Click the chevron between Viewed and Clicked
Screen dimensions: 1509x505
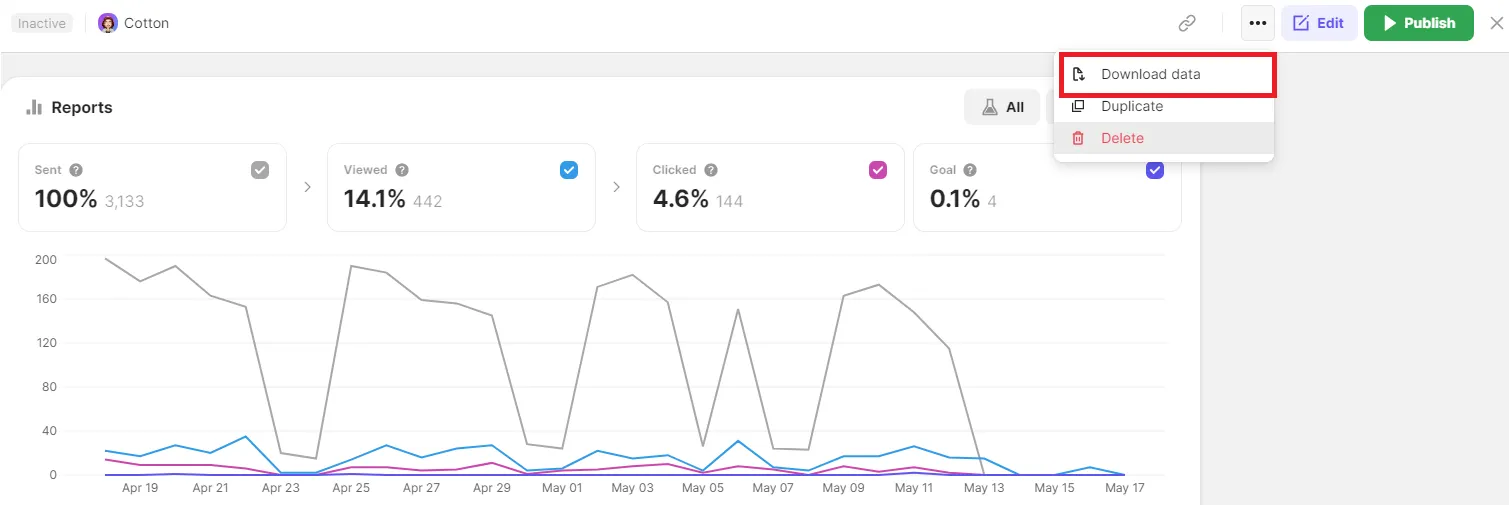tap(616, 187)
